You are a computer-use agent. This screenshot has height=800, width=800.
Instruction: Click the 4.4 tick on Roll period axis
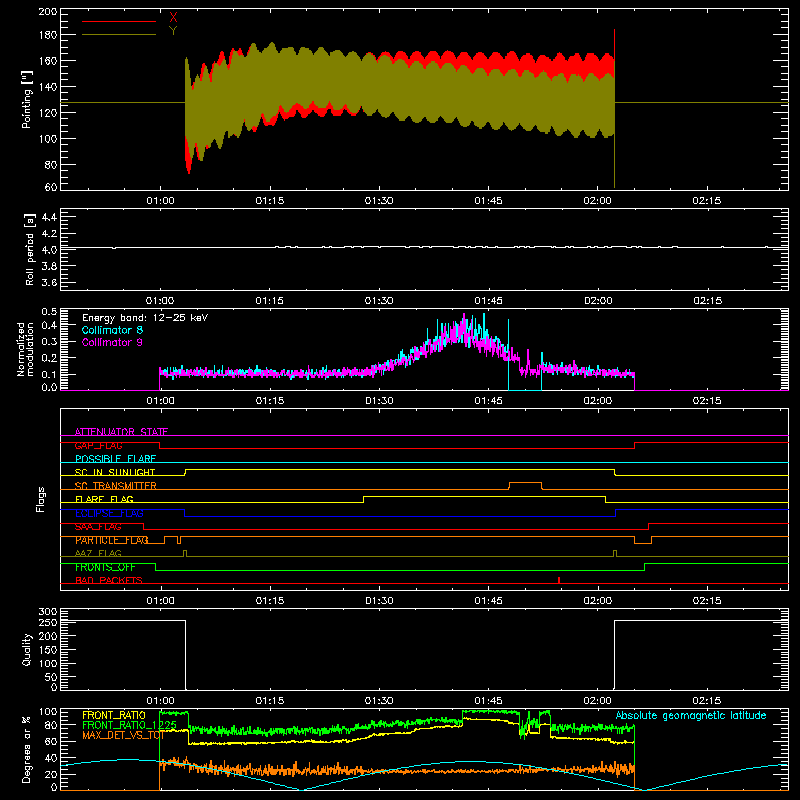[49, 217]
